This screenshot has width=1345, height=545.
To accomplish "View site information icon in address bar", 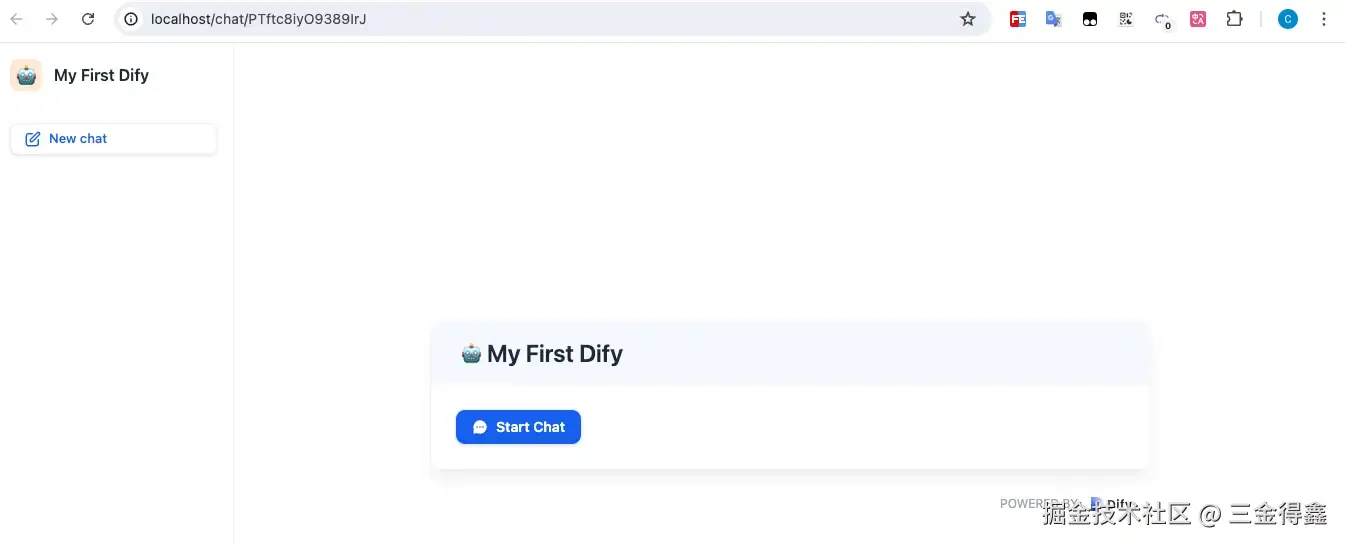I will (131, 19).
